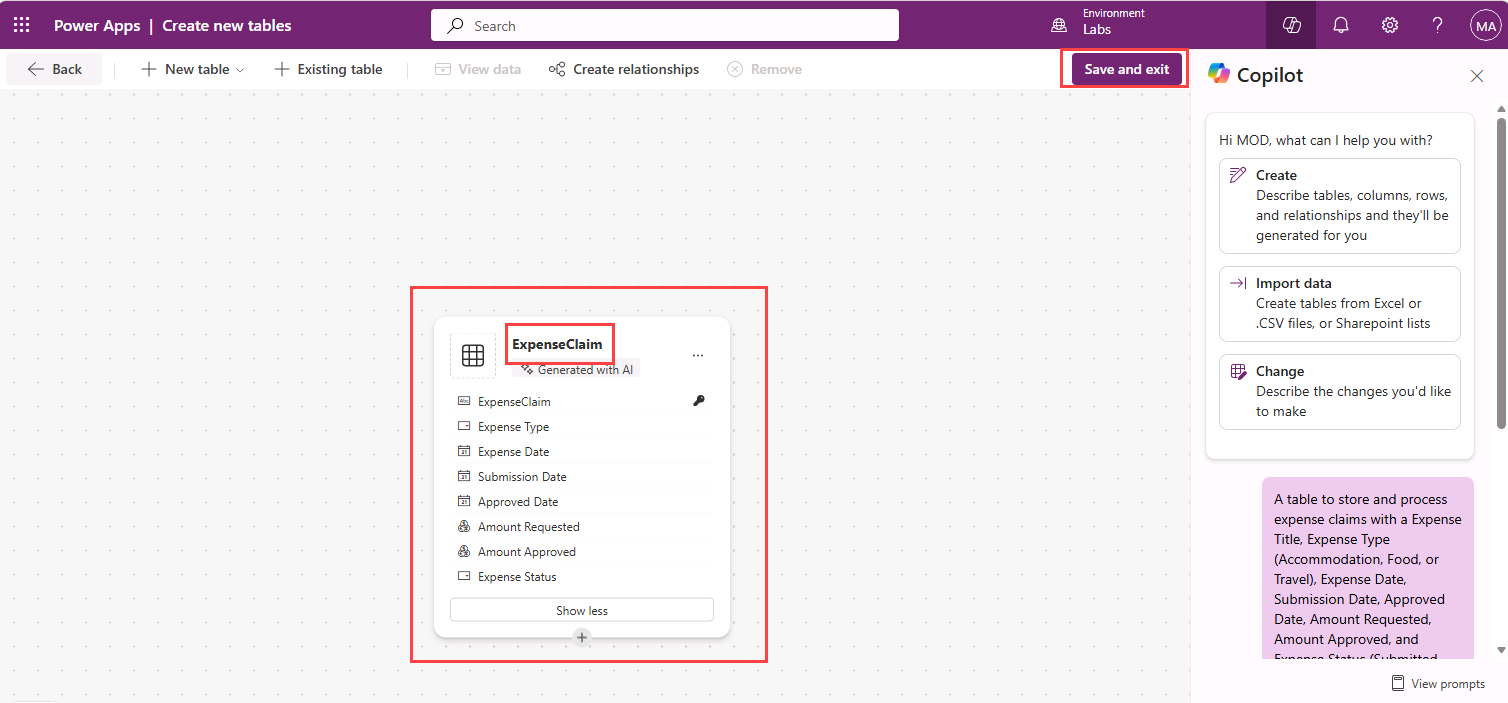Open the help question mark

pos(1437,25)
